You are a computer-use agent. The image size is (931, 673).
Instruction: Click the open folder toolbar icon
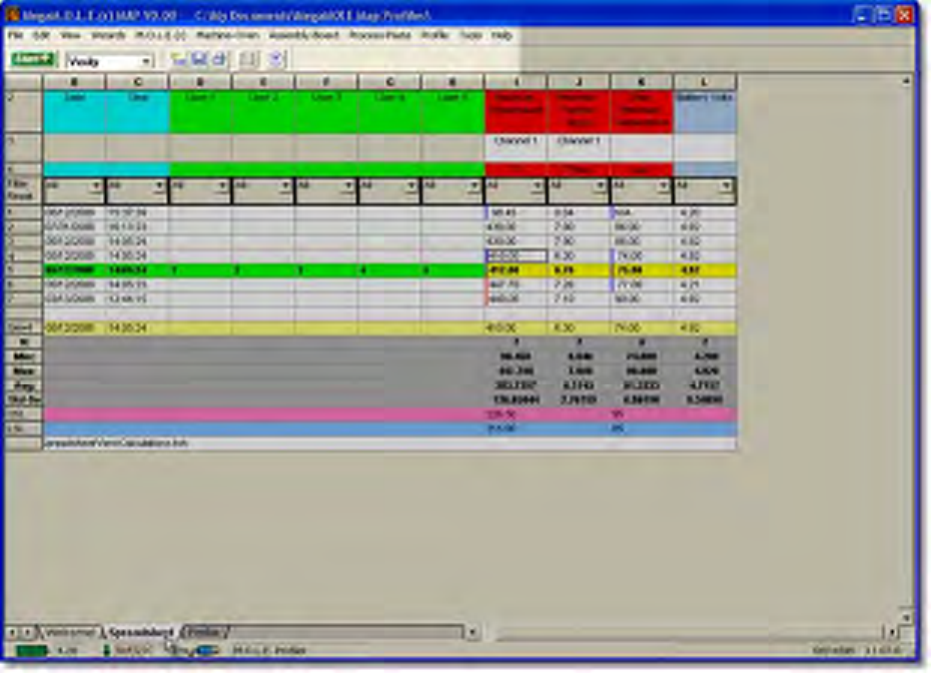tap(178, 59)
